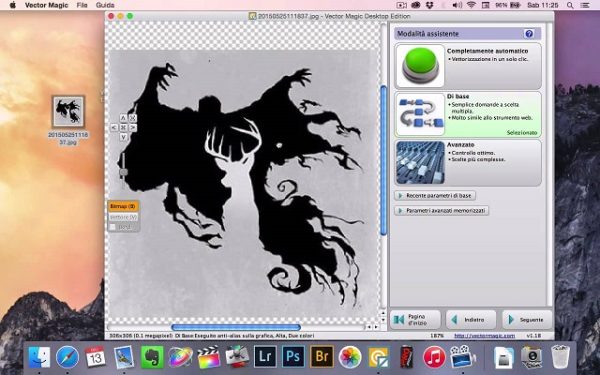600x375 pixels.
Task: Click the volume icon in menu bar
Action: coord(457,5)
